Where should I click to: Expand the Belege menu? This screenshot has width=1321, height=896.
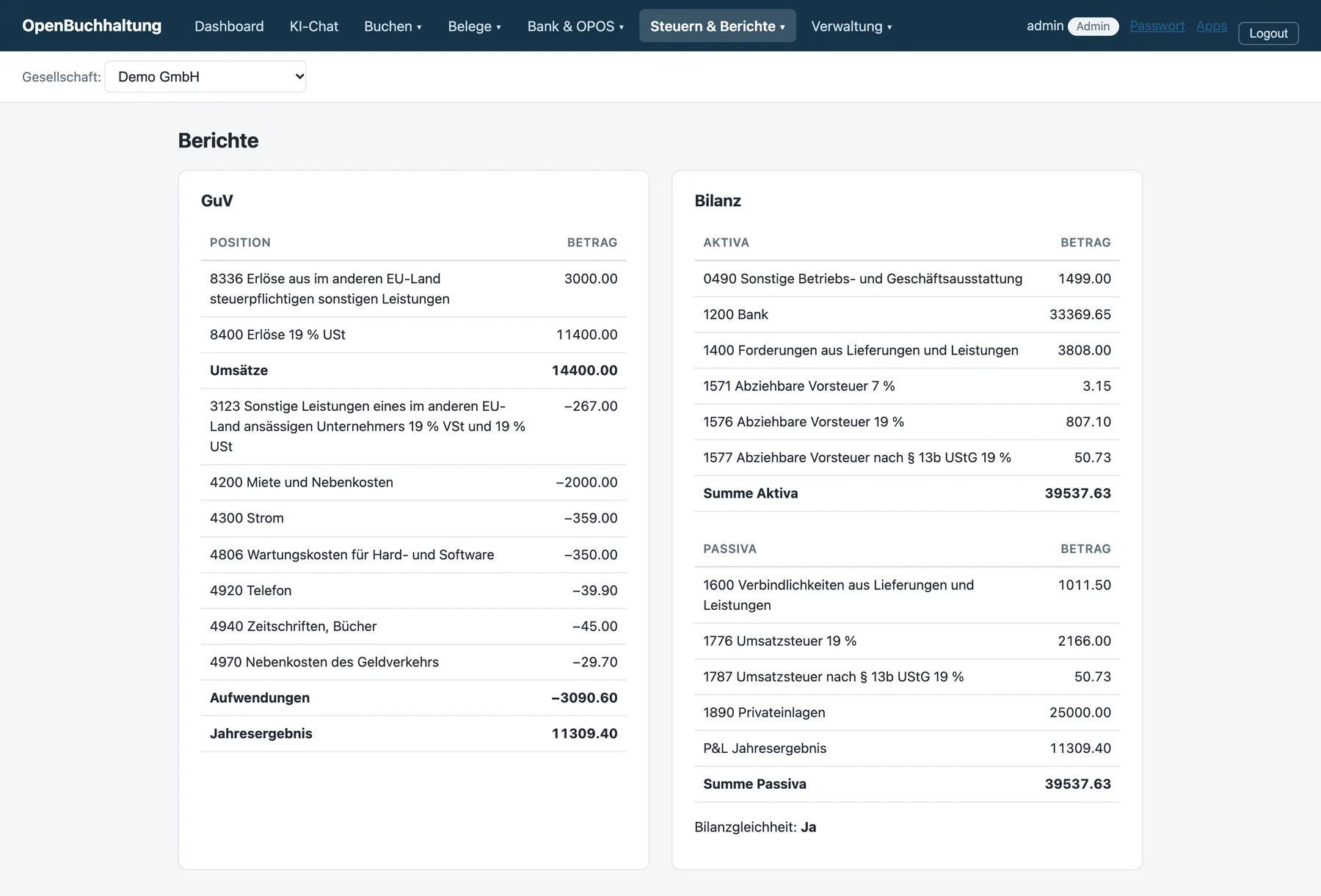[474, 26]
